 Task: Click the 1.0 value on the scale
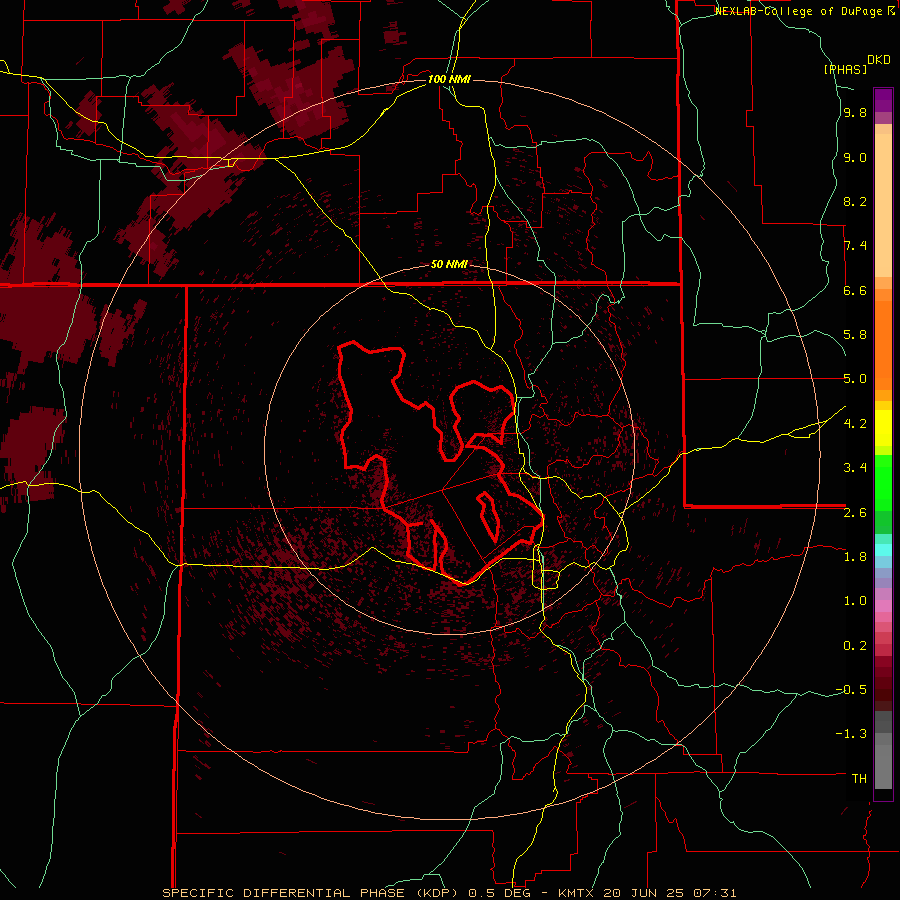[x=855, y=601]
